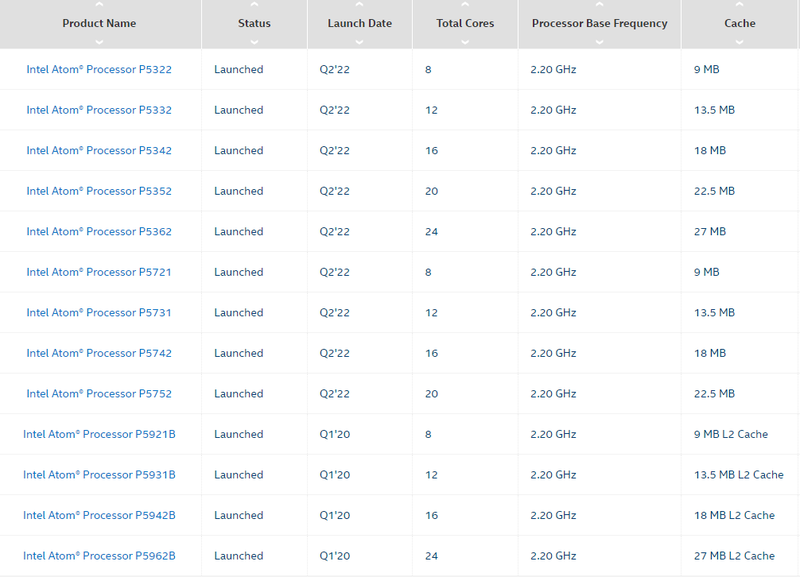This screenshot has height=577, width=800.
Task: Open Intel Atom Processor P5942B link
Action: [99, 515]
